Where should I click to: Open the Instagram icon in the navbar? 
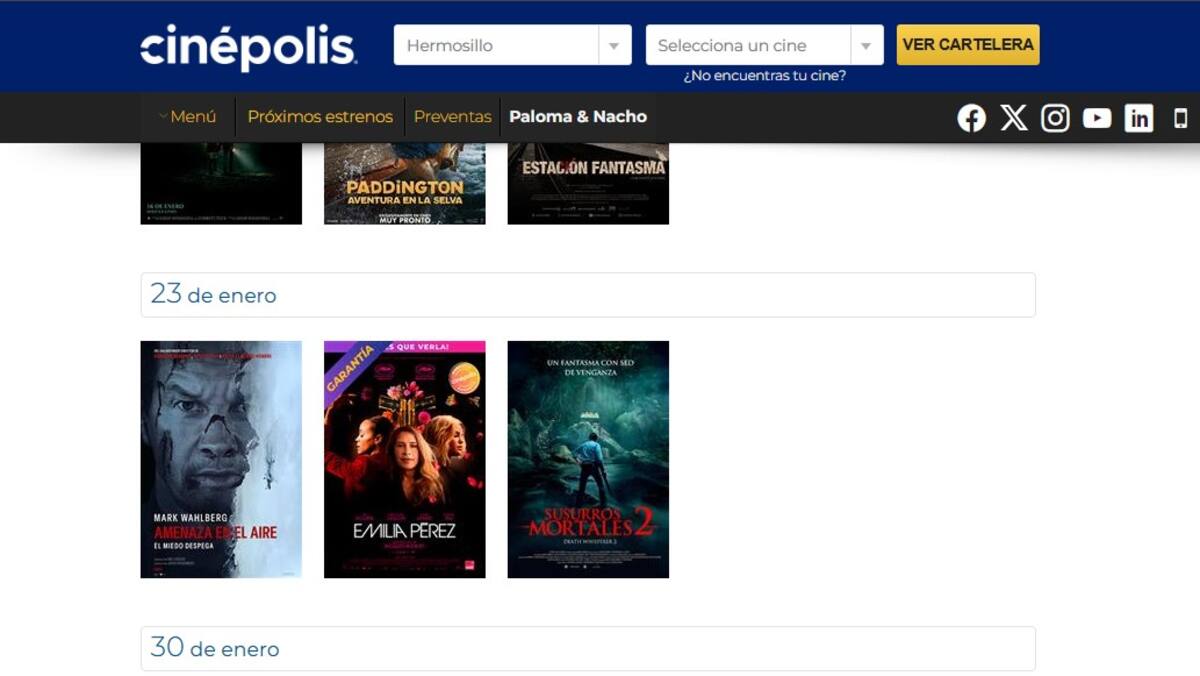(x=1055, y=118)
